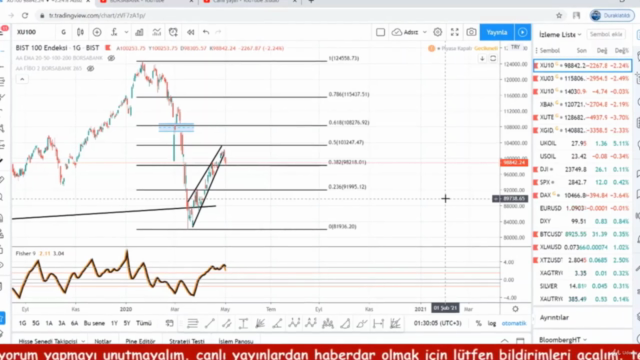640x360 pixels.
Task: Start bar replay with the rewind icon
Action: pos(191,32)
